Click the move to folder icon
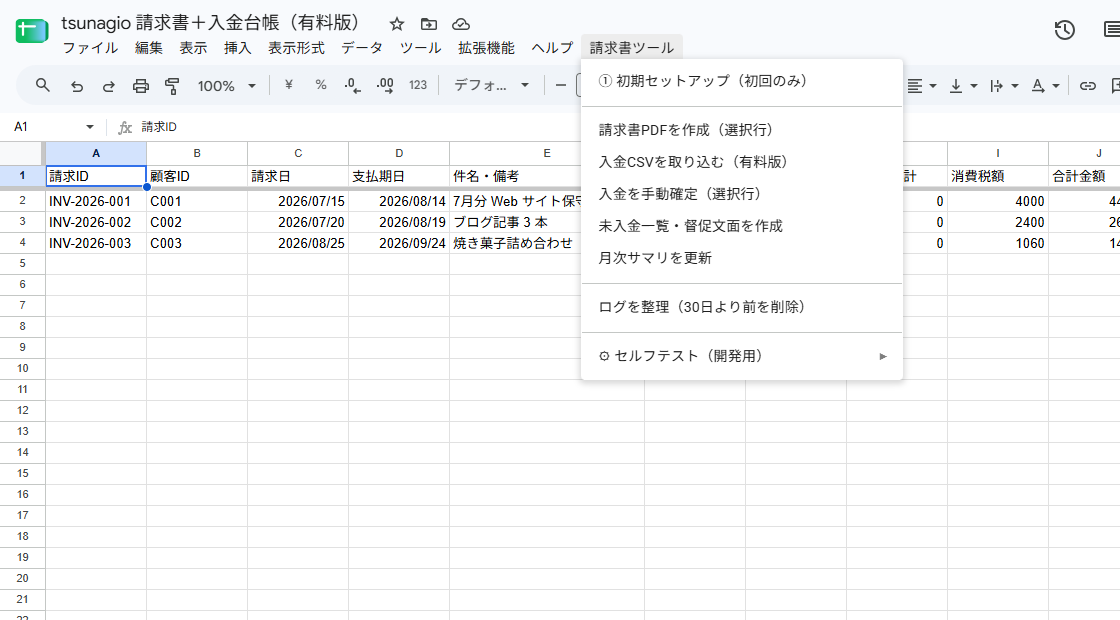This screenshot has height=620, width=1120. [x=429, y=24]
